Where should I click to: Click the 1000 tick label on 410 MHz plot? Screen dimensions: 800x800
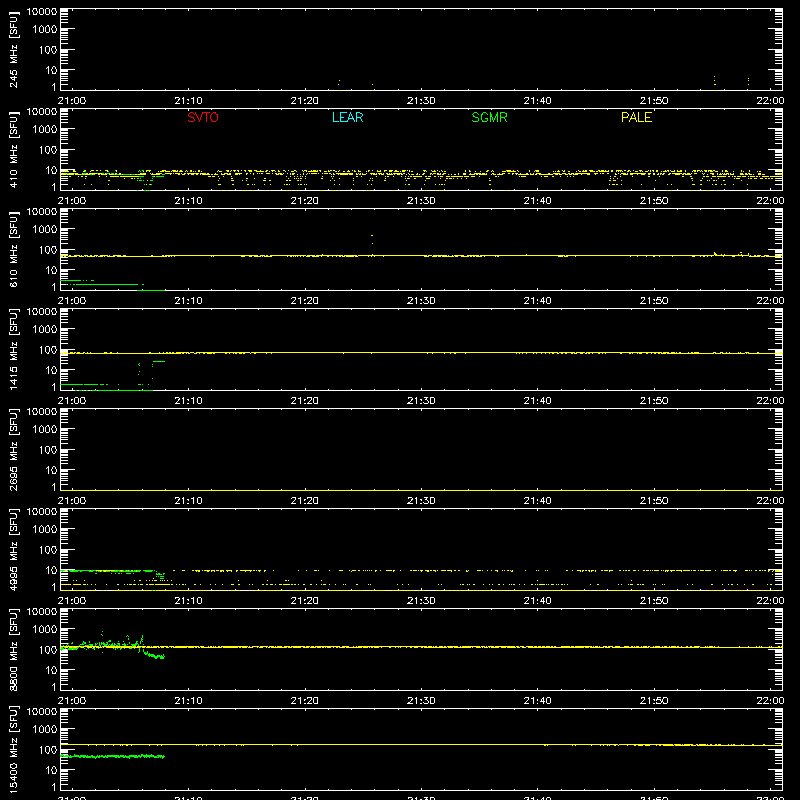pos(45,129)
